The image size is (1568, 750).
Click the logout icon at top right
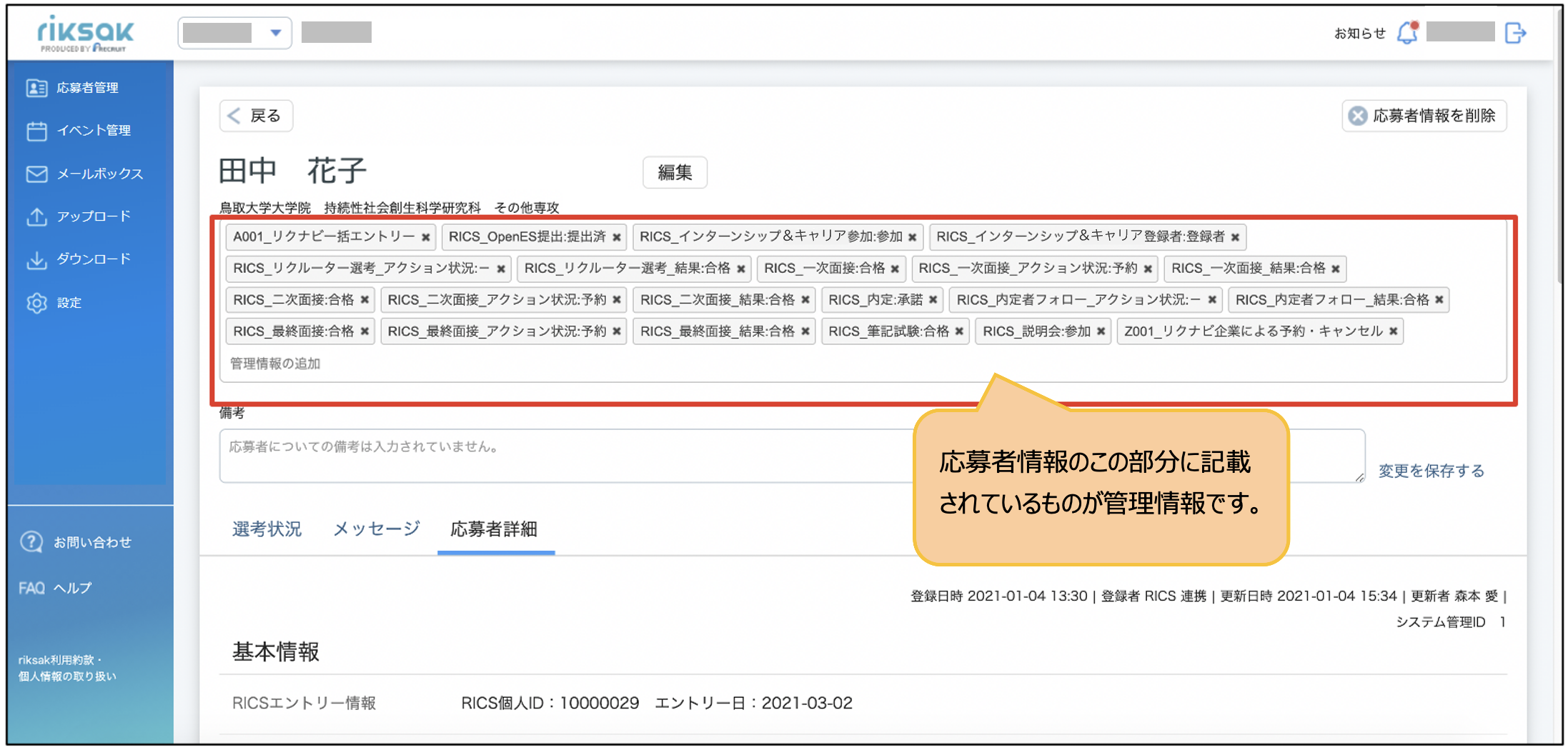pyautogui.click(x=1515, y=33)
